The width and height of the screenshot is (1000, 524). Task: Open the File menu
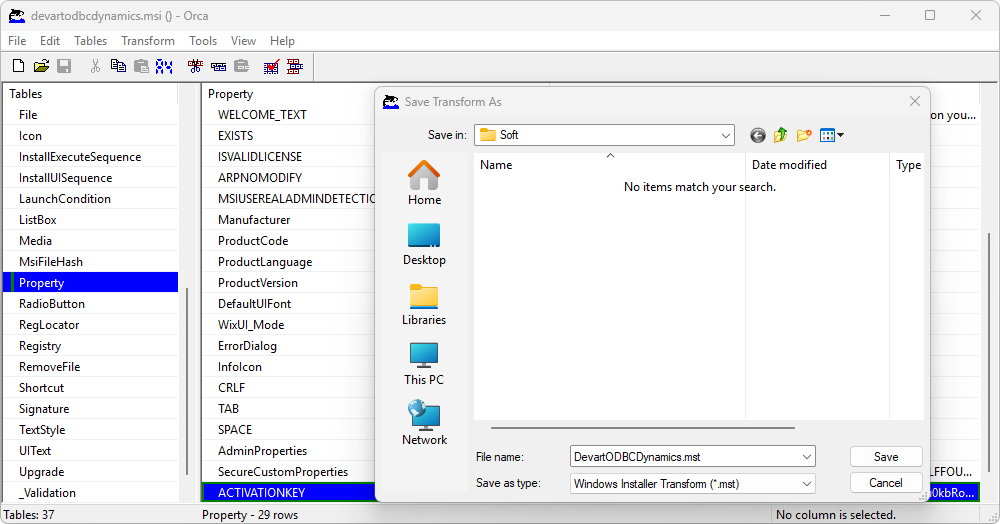(x=17, y=41)
